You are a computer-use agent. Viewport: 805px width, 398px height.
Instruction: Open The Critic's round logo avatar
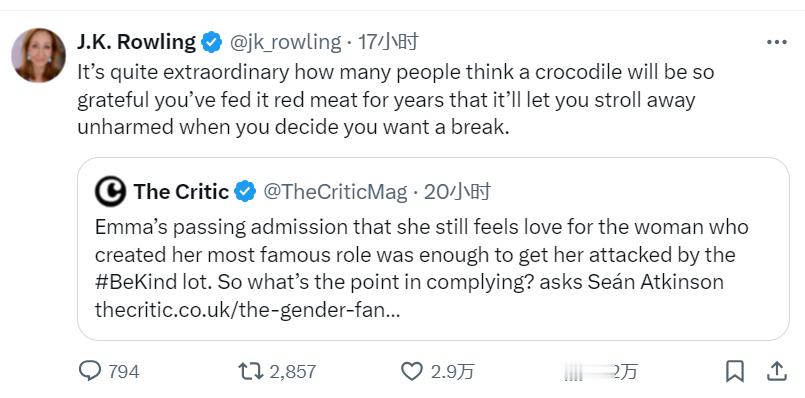click(x=110, y=192)
